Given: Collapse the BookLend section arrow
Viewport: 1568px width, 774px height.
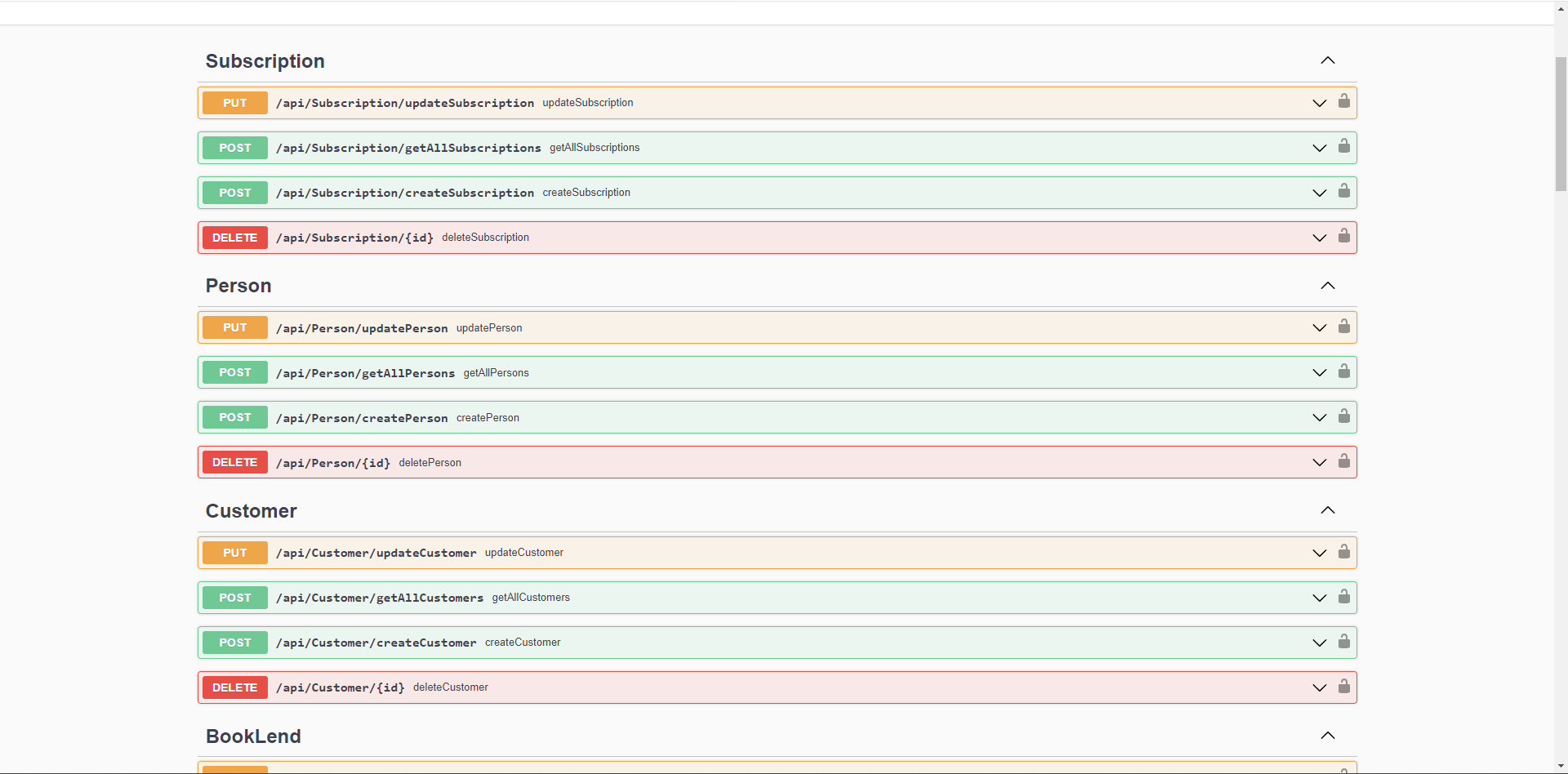Looking at the screenshot, I should point(1328,736).
